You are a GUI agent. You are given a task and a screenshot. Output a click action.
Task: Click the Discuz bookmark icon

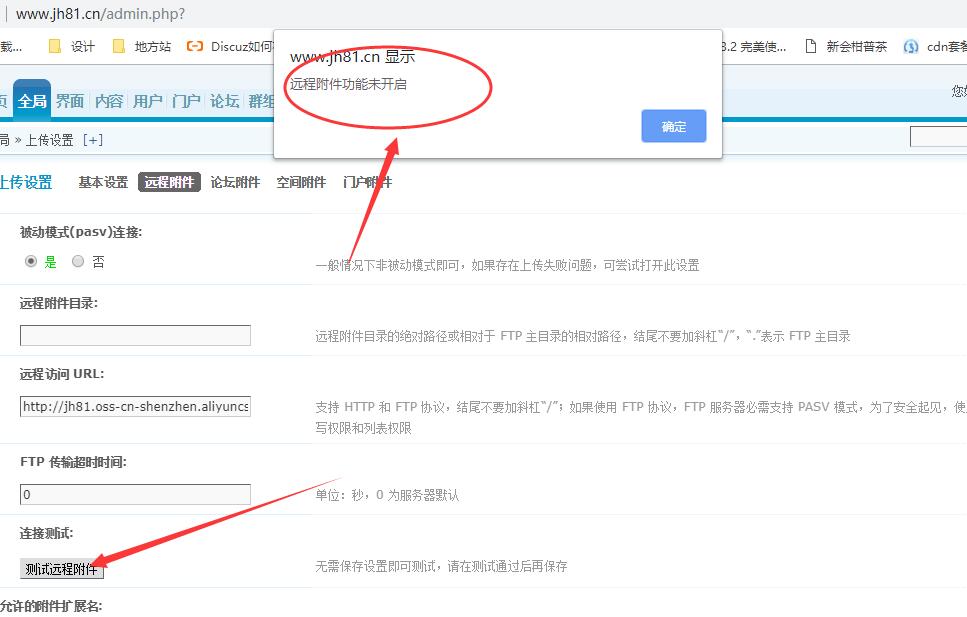[x=195, y=46]
